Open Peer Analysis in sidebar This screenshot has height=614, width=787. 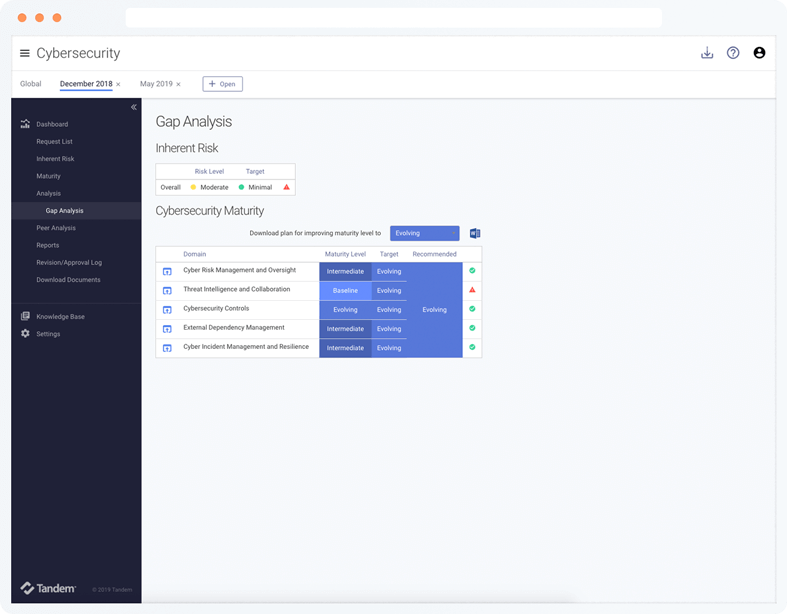(x=56, y=228)
